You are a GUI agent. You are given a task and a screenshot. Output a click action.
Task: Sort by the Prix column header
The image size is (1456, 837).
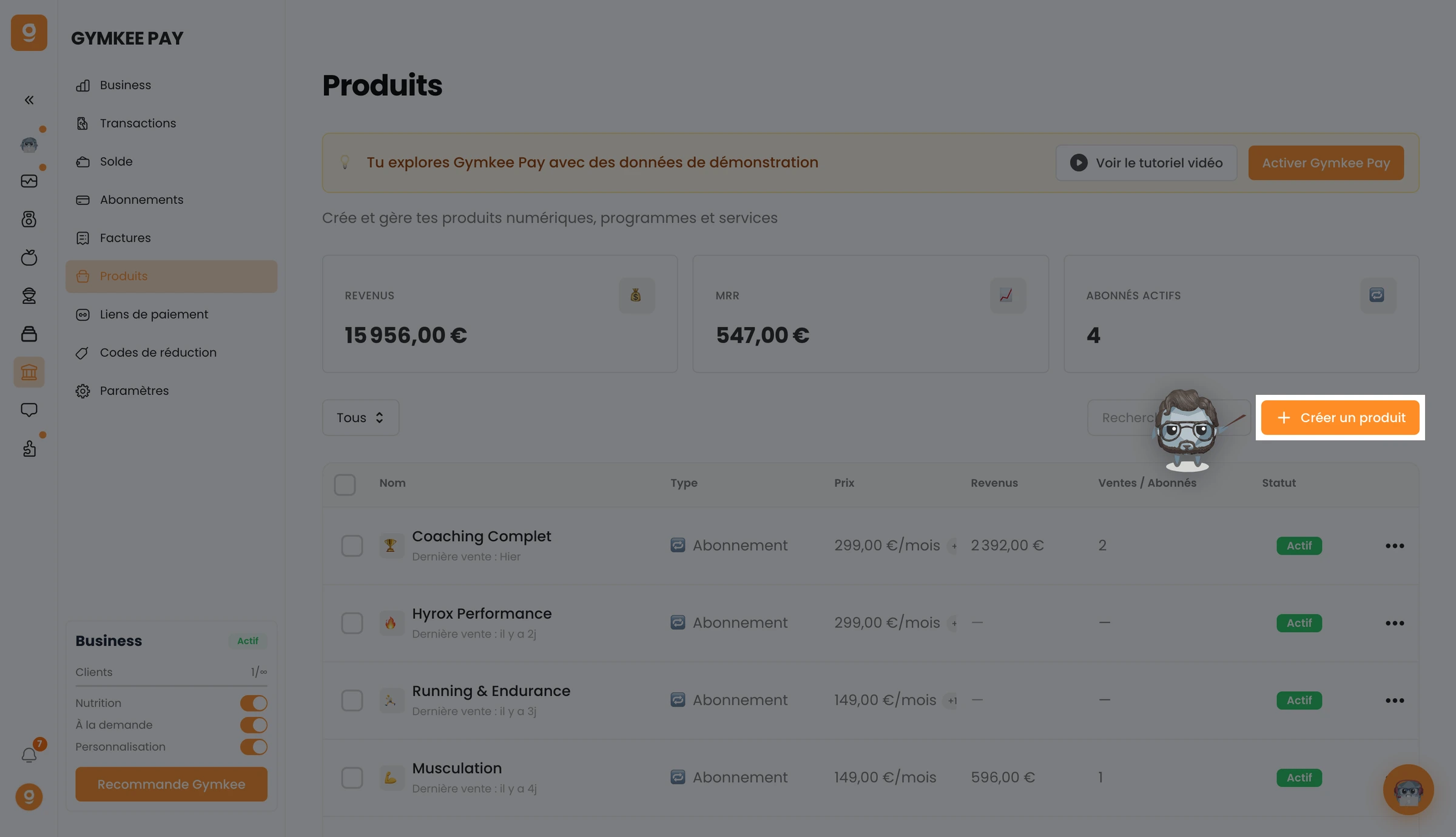(844, 483)
